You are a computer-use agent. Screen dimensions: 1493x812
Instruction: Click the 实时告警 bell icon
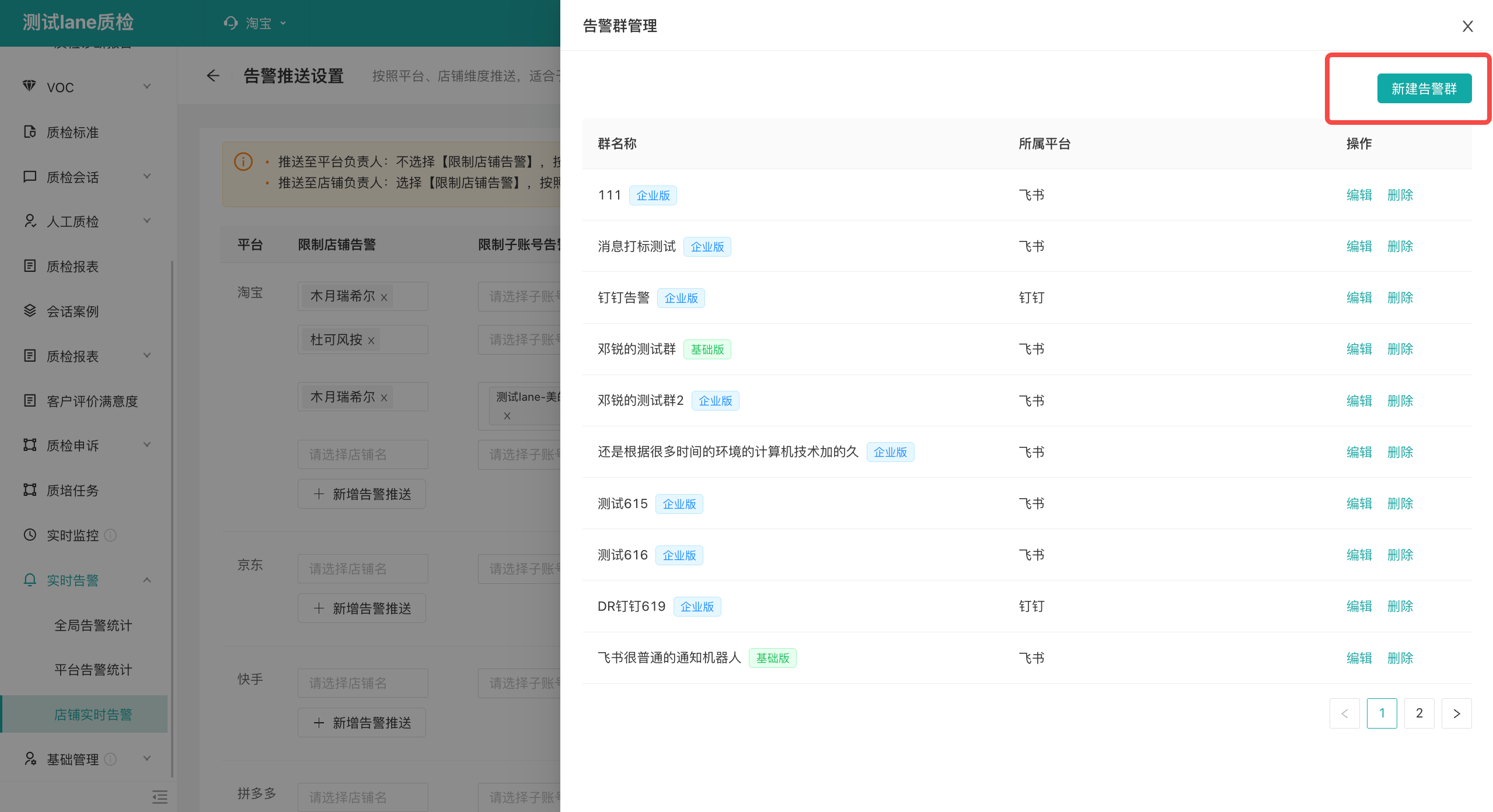tap(29, 580)
